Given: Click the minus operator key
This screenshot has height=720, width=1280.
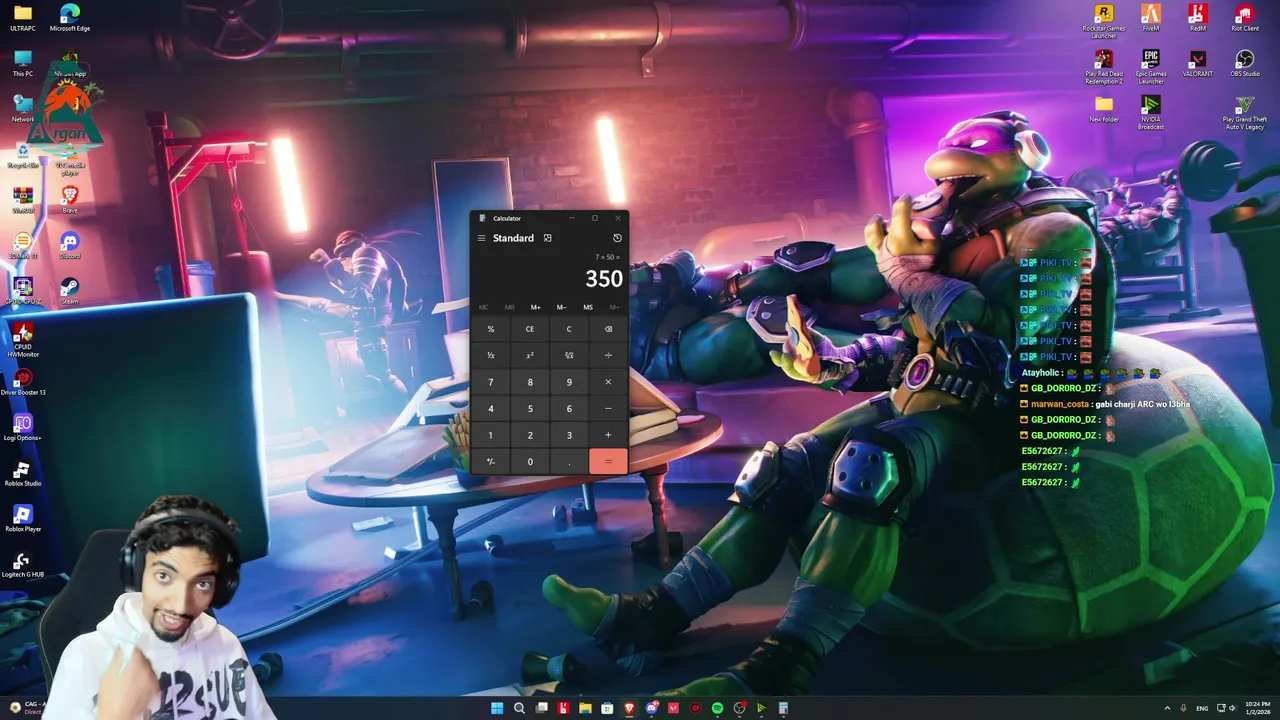Looking at the screenshot, I should pos(608,408).
